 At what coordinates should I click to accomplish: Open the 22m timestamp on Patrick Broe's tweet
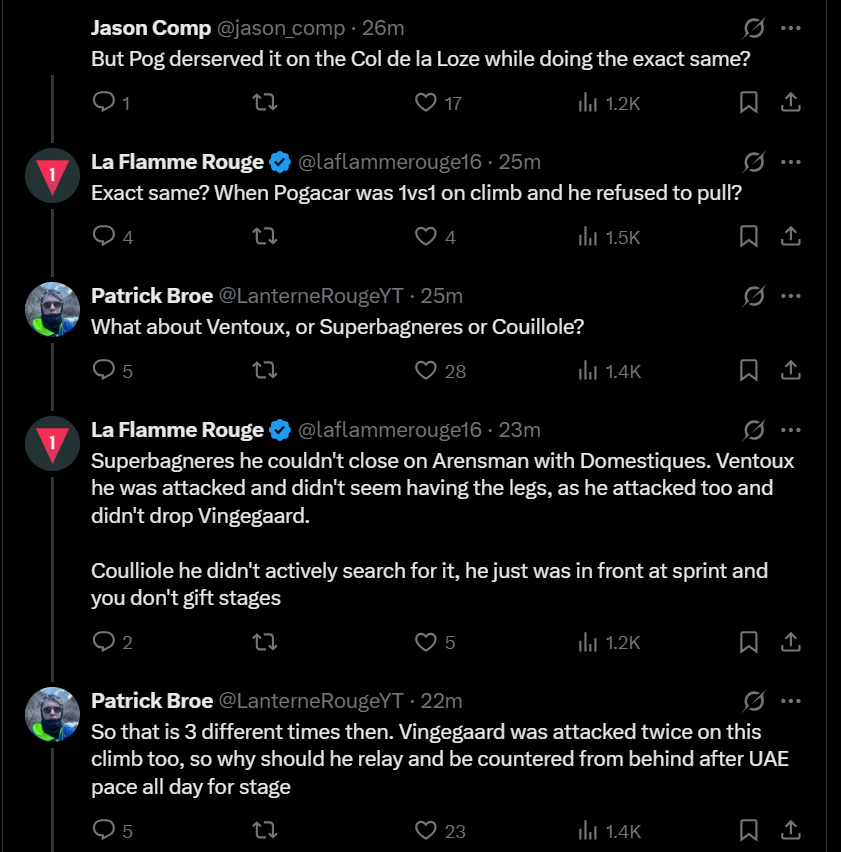[441, 700]
